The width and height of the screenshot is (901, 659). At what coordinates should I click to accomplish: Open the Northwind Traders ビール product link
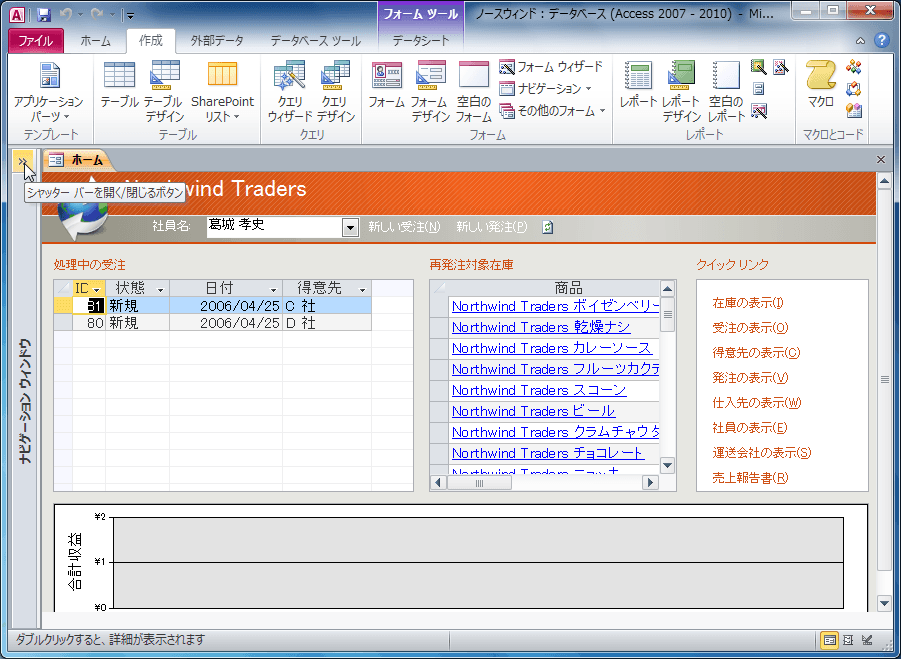click(533, 411)
